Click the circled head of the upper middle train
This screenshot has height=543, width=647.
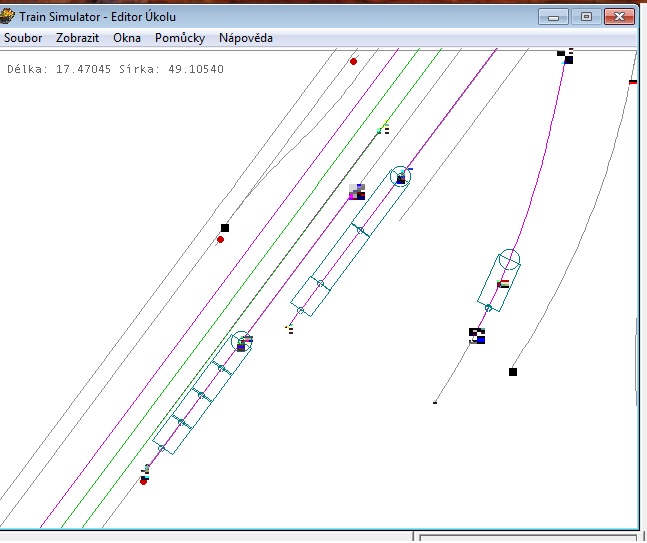click(x=400, y=177)
